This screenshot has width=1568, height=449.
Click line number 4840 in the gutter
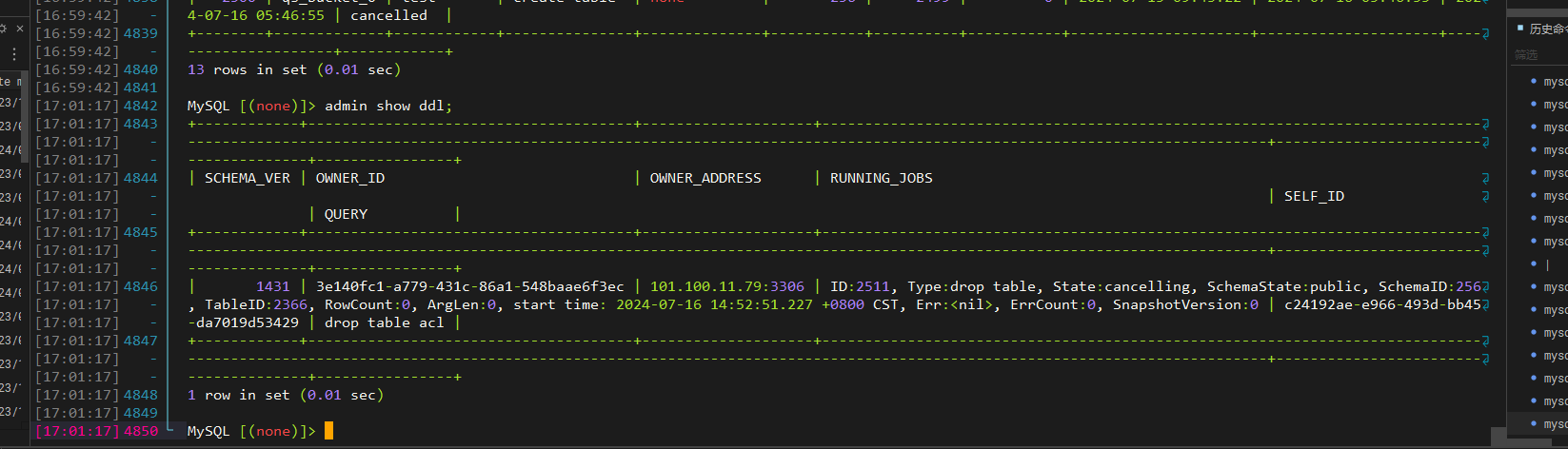(x=140, y=69)
